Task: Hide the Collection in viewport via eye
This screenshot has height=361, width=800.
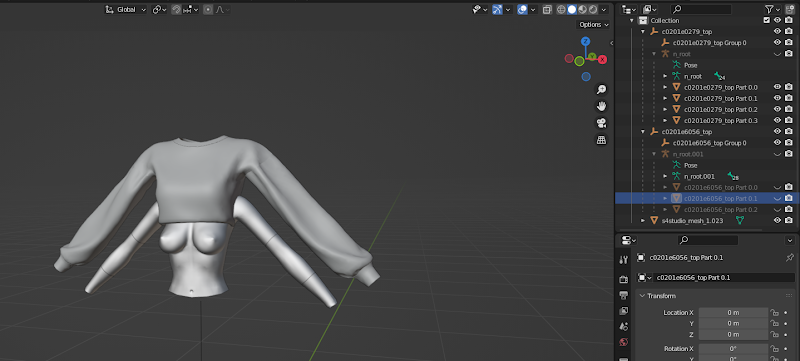Action: point(778,20)
